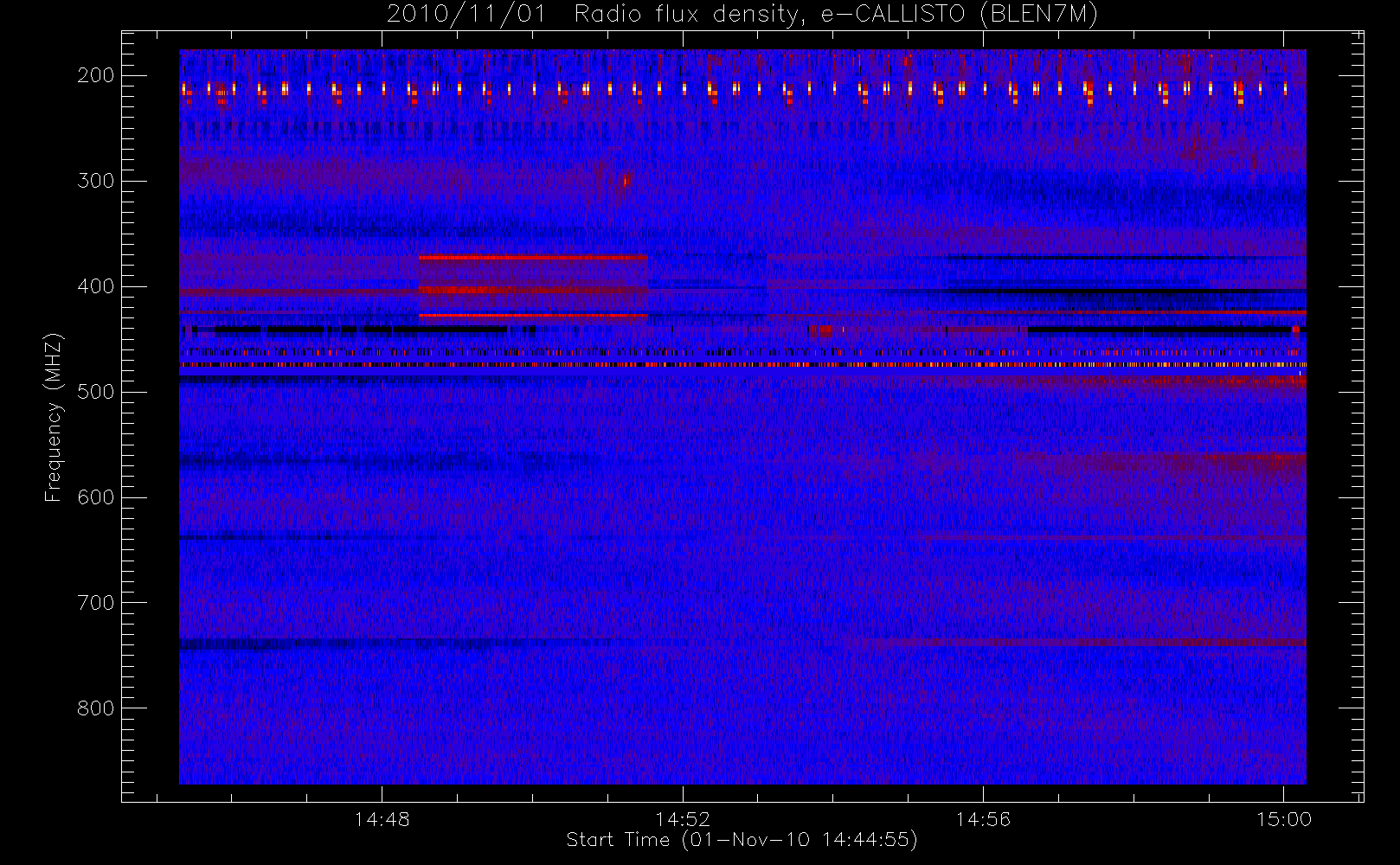Click the small red burst near 300 MHz
The image size is (1400, 865).
(x=625, y=181)
